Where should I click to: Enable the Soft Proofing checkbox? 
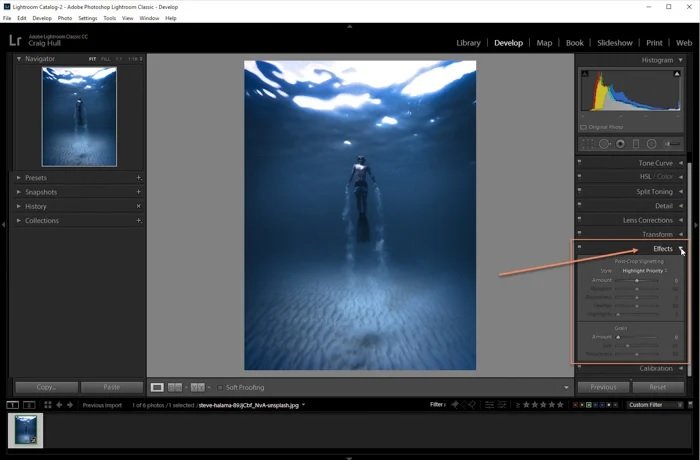(x=220, y=387)
